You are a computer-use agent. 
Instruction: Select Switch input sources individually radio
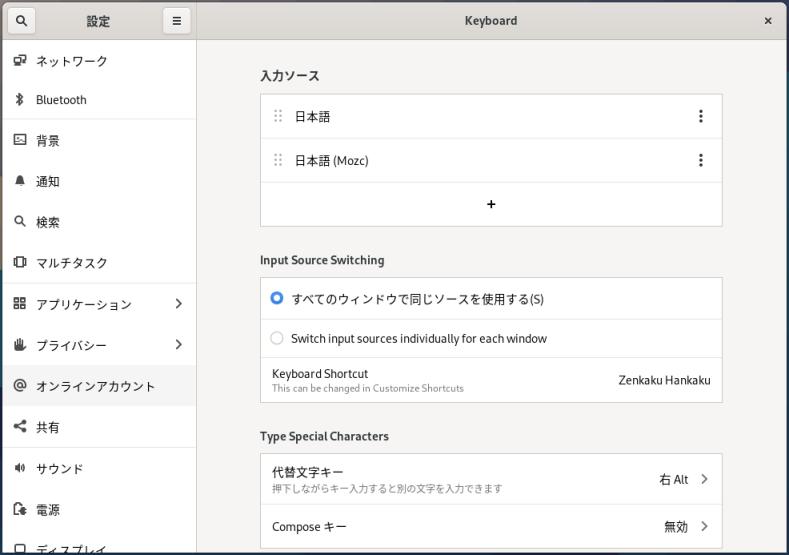pos(277,338)
